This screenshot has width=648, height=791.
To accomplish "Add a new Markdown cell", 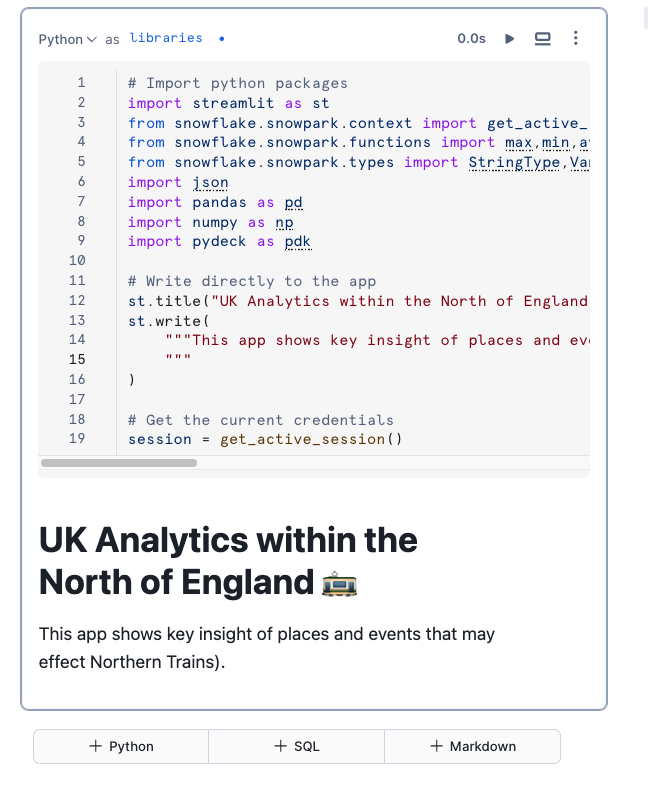I will (472, 746).
